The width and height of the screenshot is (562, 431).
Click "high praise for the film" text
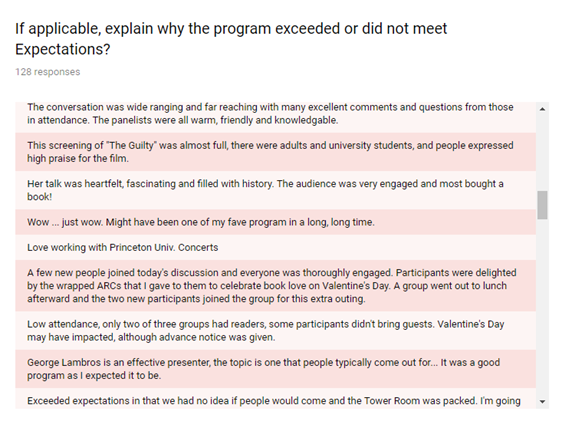(78, 158)
